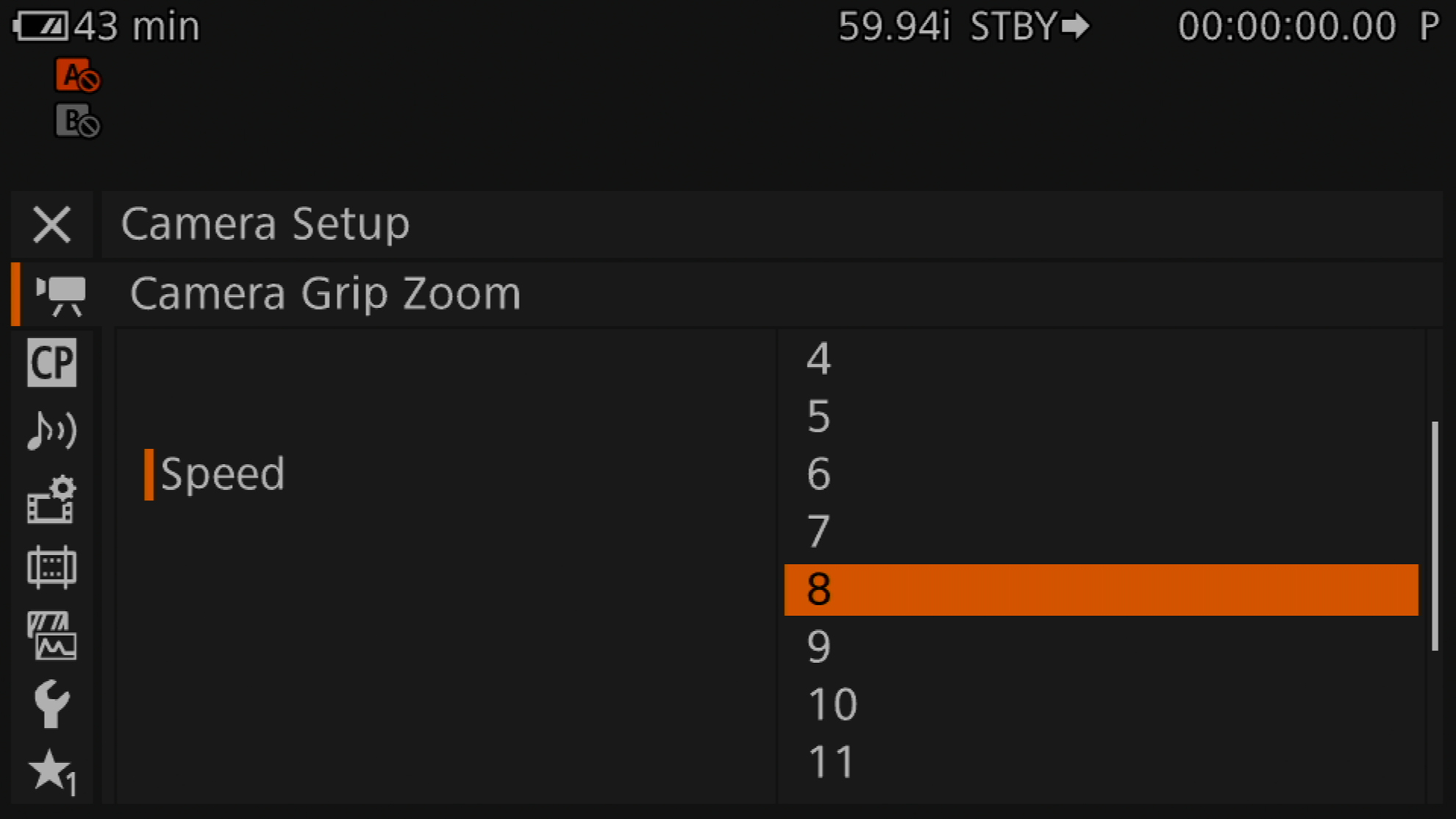The height and width of the screenshot is (819, 1456).
Task: Click the Speed setting label
Action: tap(222, 474)
